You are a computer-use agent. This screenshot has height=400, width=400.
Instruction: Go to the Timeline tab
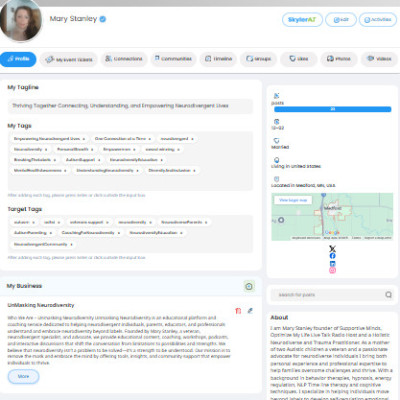(218, 59)
